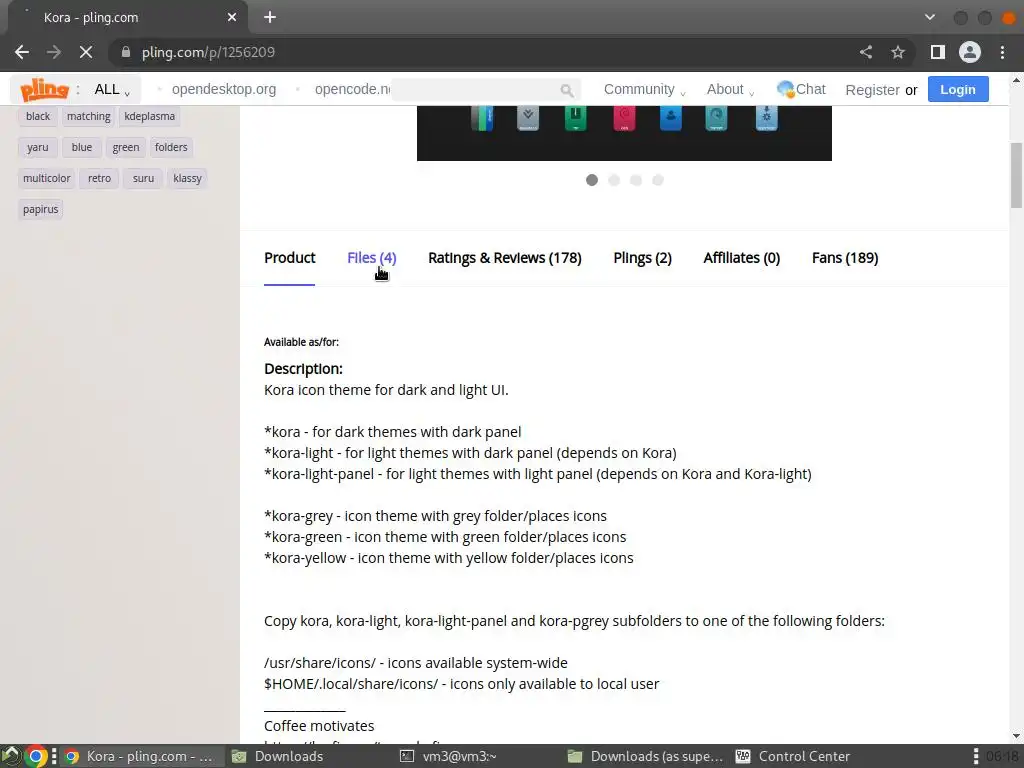Open the system menu icon in taskbar
The width and height of the screenshot is (1024, 768).
tap(11, 756)
